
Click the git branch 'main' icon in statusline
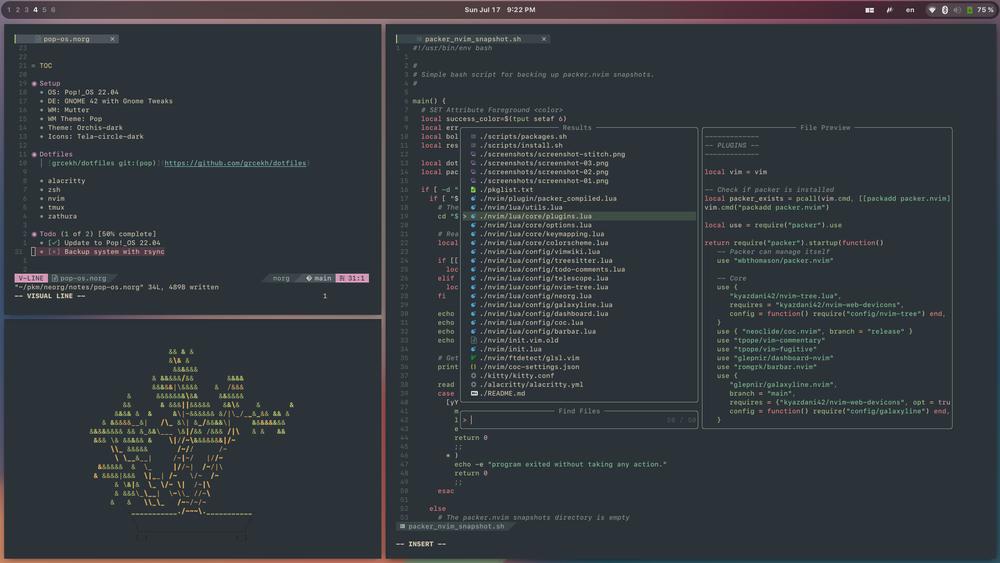coord(309,279)
